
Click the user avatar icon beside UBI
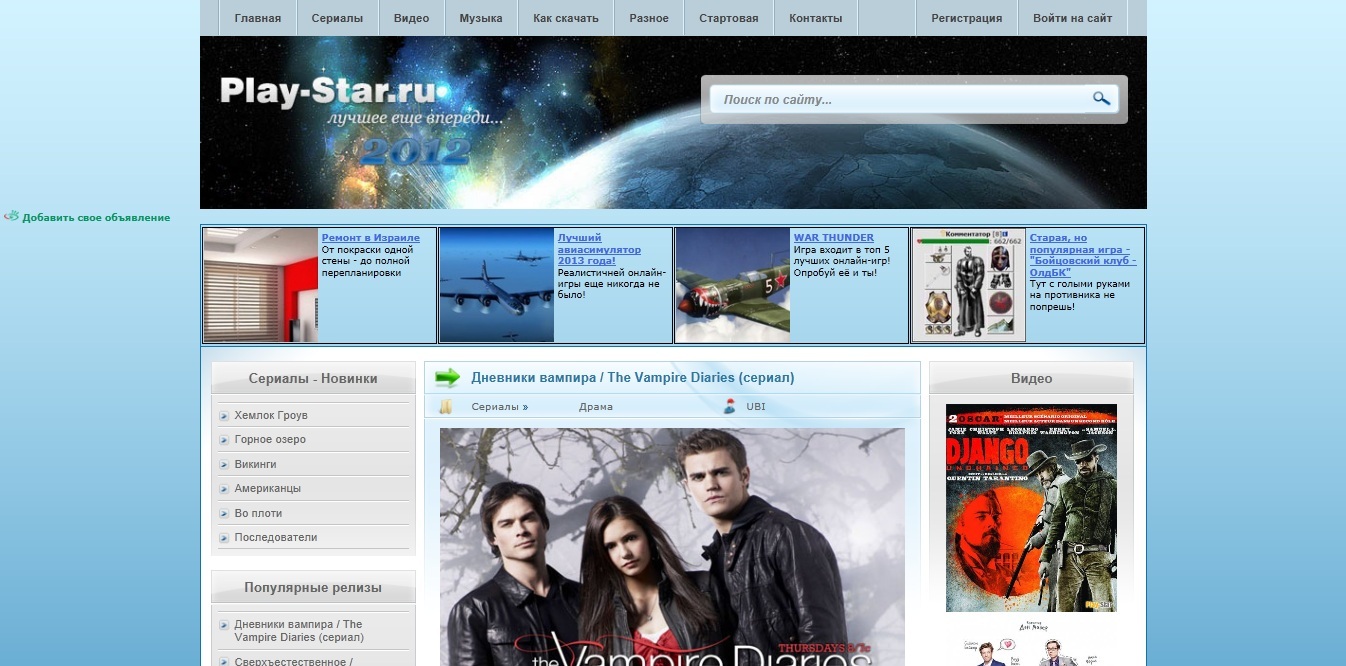click(x=729, y=406)
